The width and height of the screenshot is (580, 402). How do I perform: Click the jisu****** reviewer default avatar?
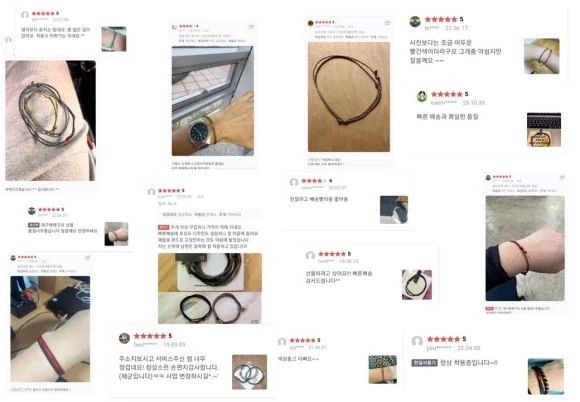(417, 341)
